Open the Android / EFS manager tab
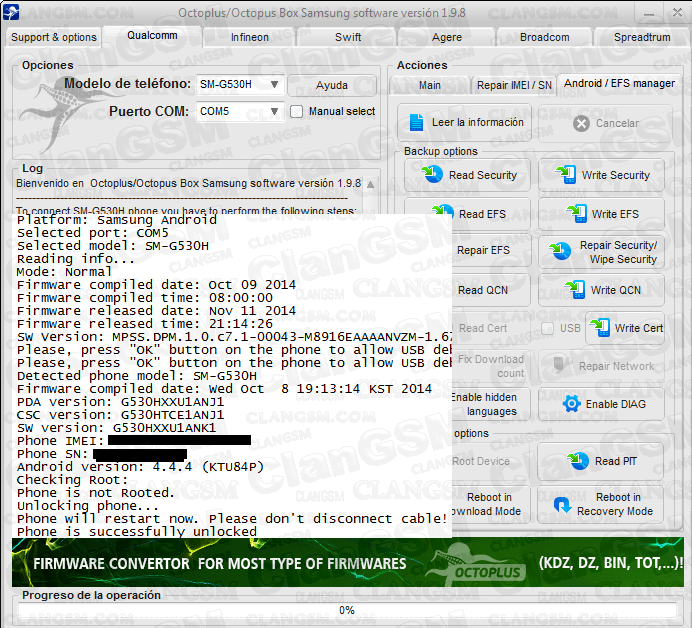This screenshot has width=692, height=628. tap(619, 83)
